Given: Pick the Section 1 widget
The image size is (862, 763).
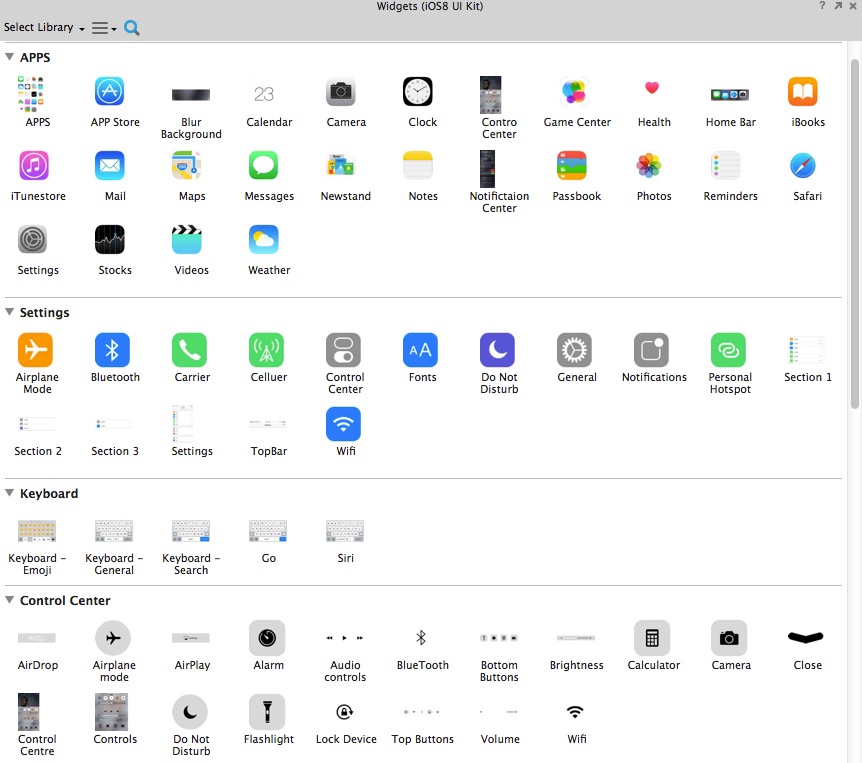Looking at the screenshot, I should click(806, 350).
